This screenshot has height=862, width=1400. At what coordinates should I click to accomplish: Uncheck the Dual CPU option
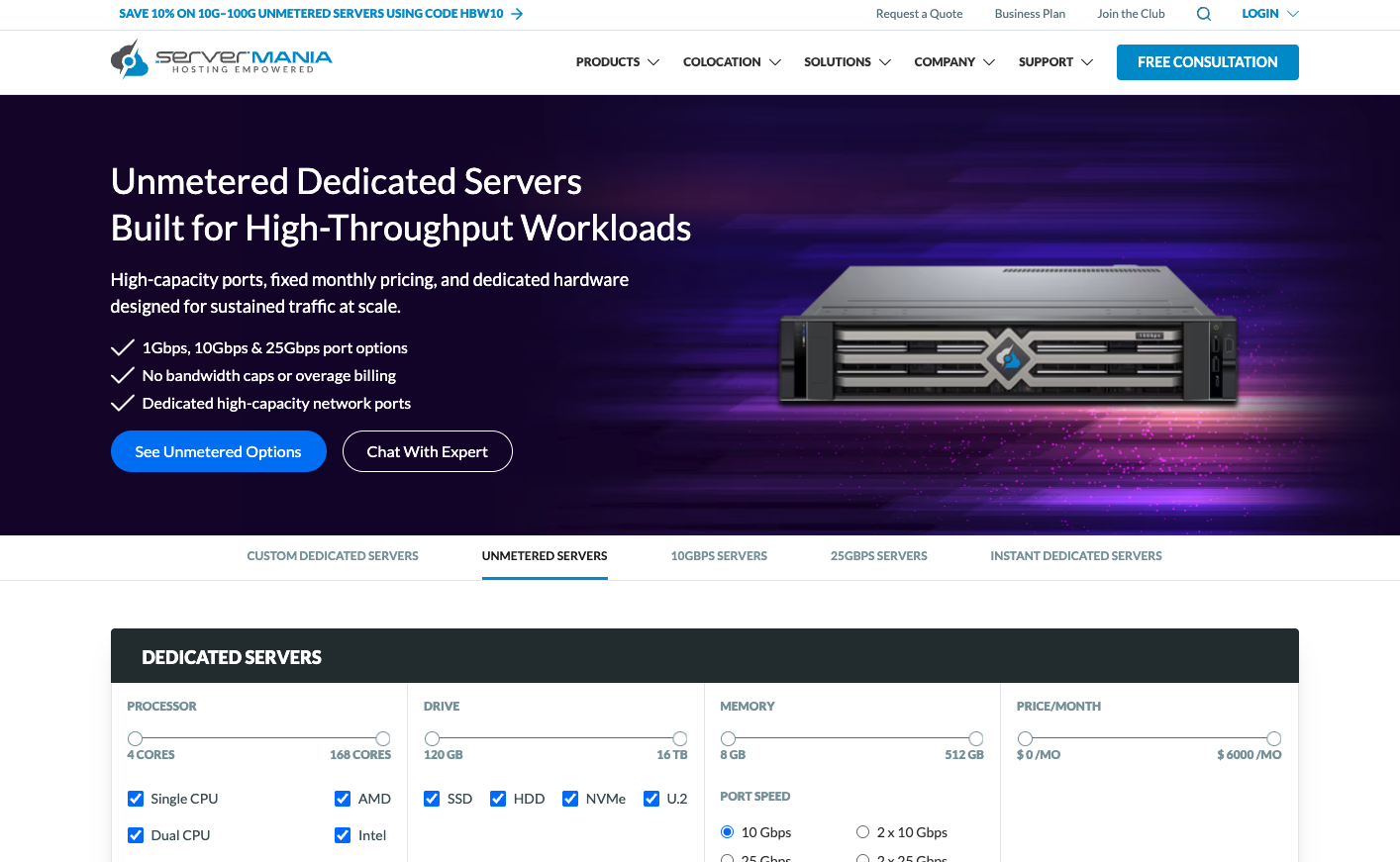(x=136, y=835)
